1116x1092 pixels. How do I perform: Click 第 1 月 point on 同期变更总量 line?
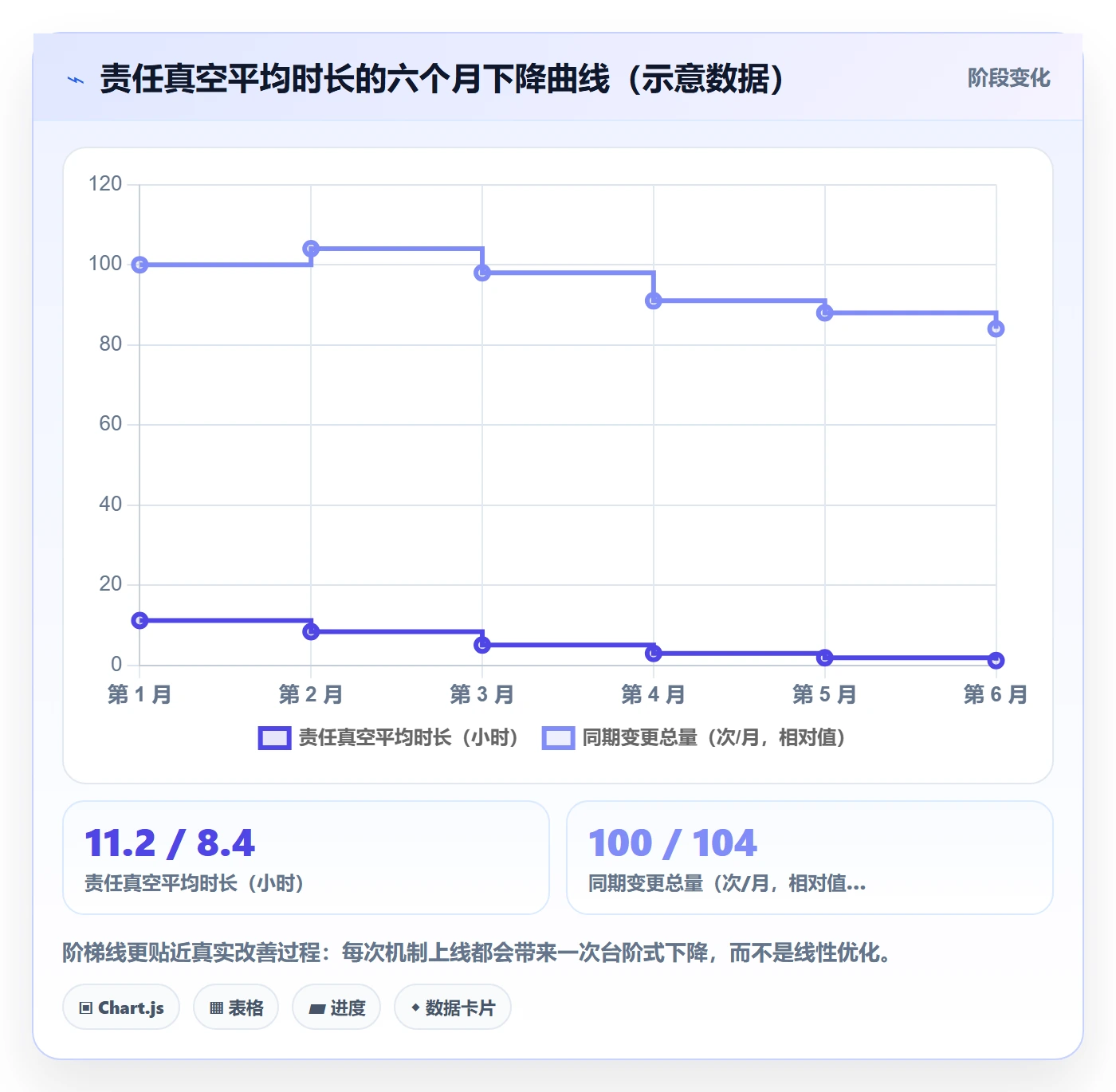(139, 265)
